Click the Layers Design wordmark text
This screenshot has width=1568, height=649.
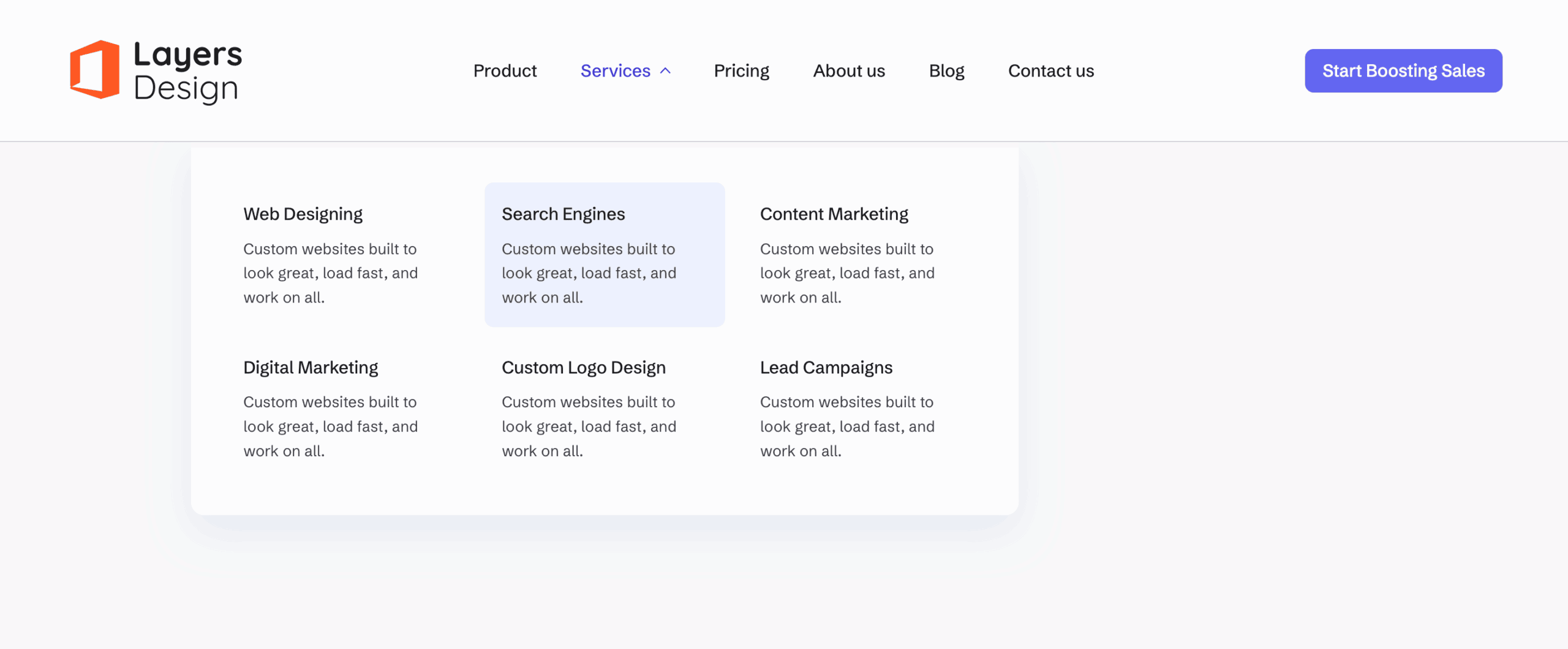[x=187, y=71]
